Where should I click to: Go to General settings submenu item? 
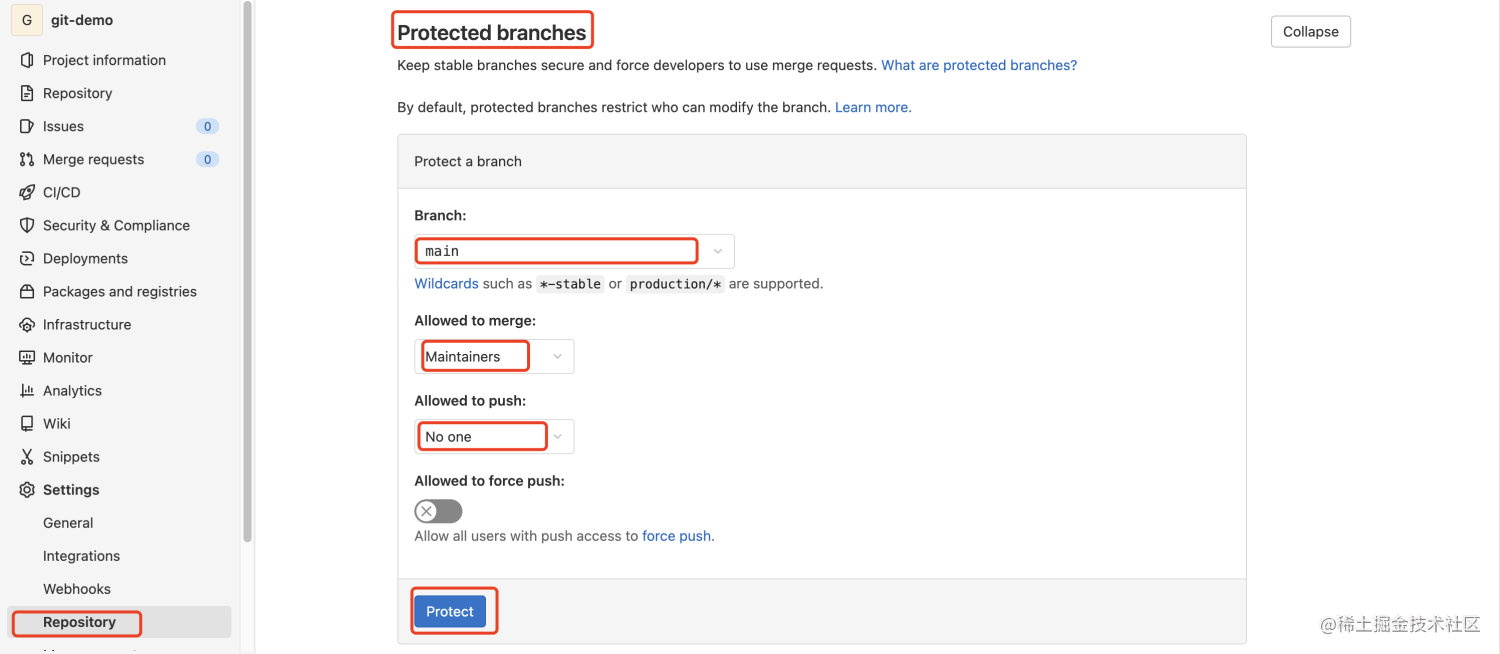68,523
